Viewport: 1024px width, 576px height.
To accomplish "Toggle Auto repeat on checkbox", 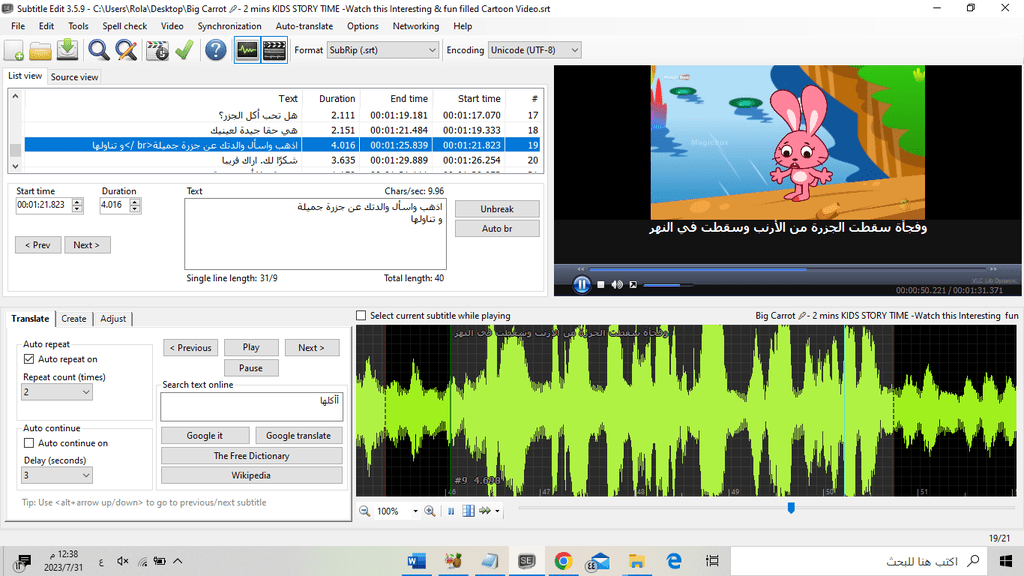I will pyautogui.click(x=29, y=359).
